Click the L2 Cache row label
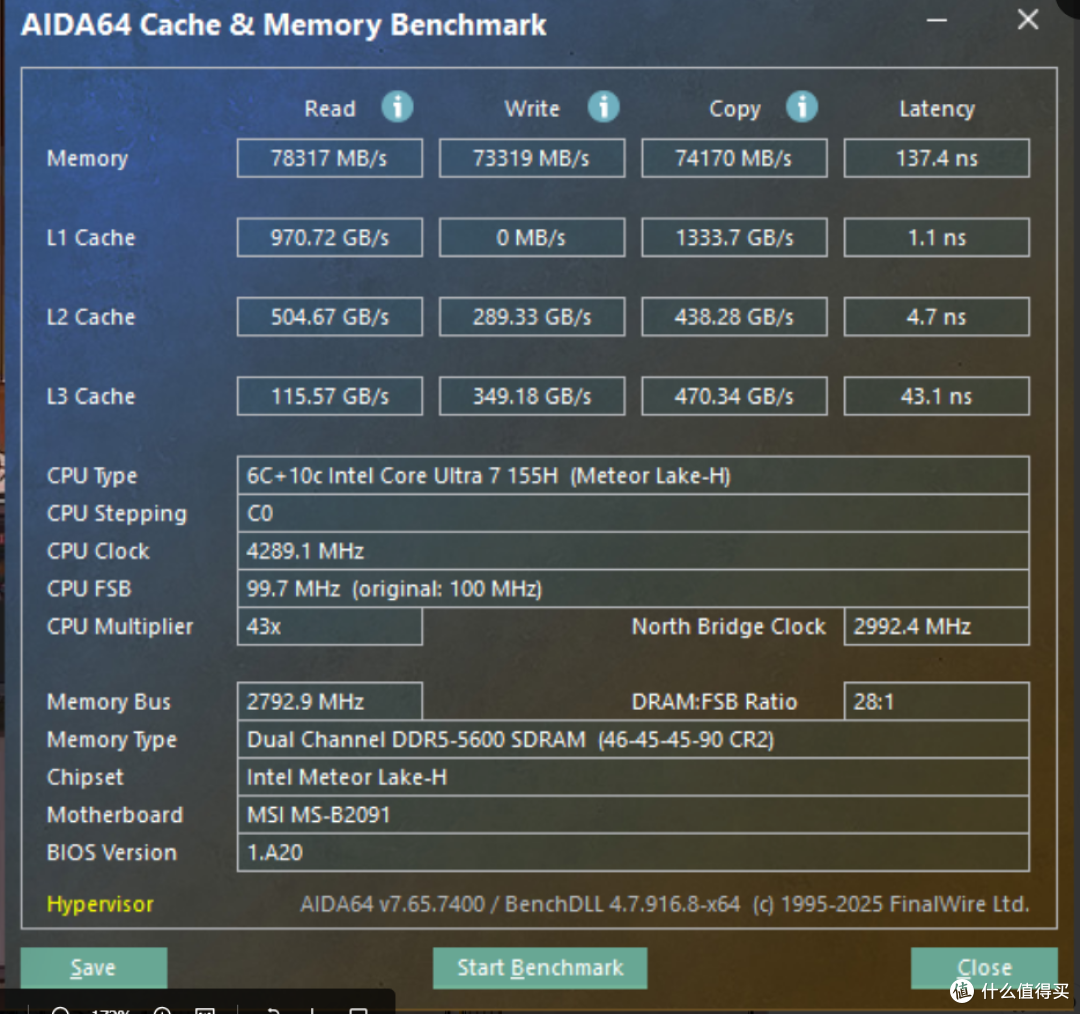The image size is (1080, 1014). 91,317
